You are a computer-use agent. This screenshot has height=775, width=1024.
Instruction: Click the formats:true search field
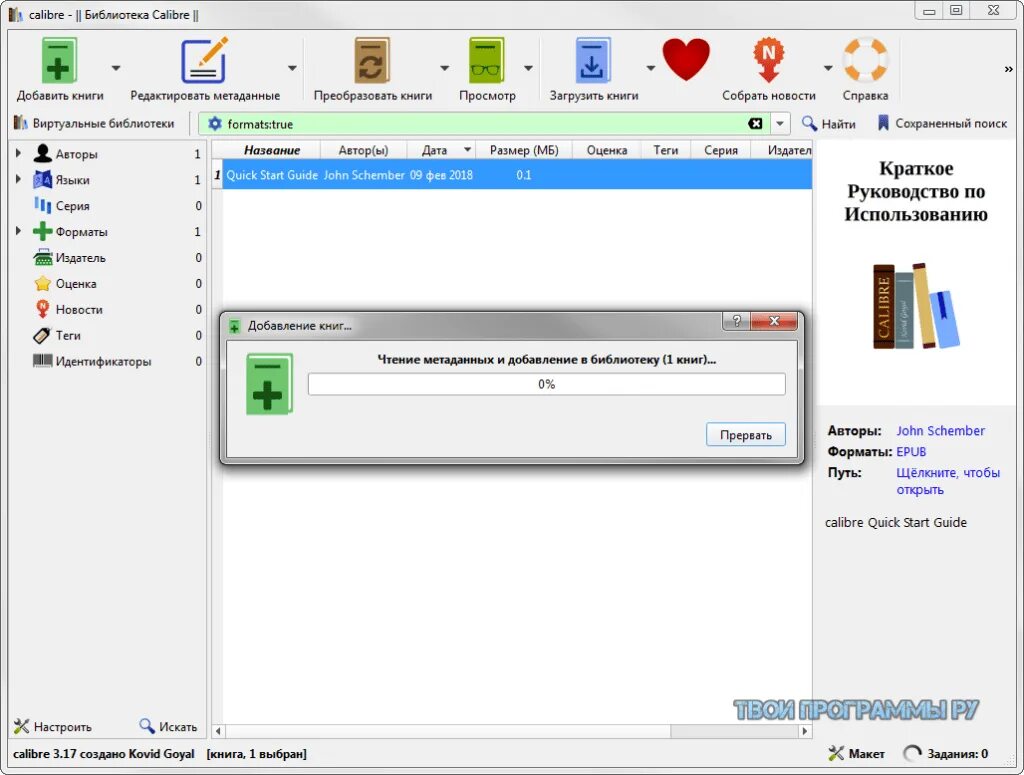click(x=483, y=123)
